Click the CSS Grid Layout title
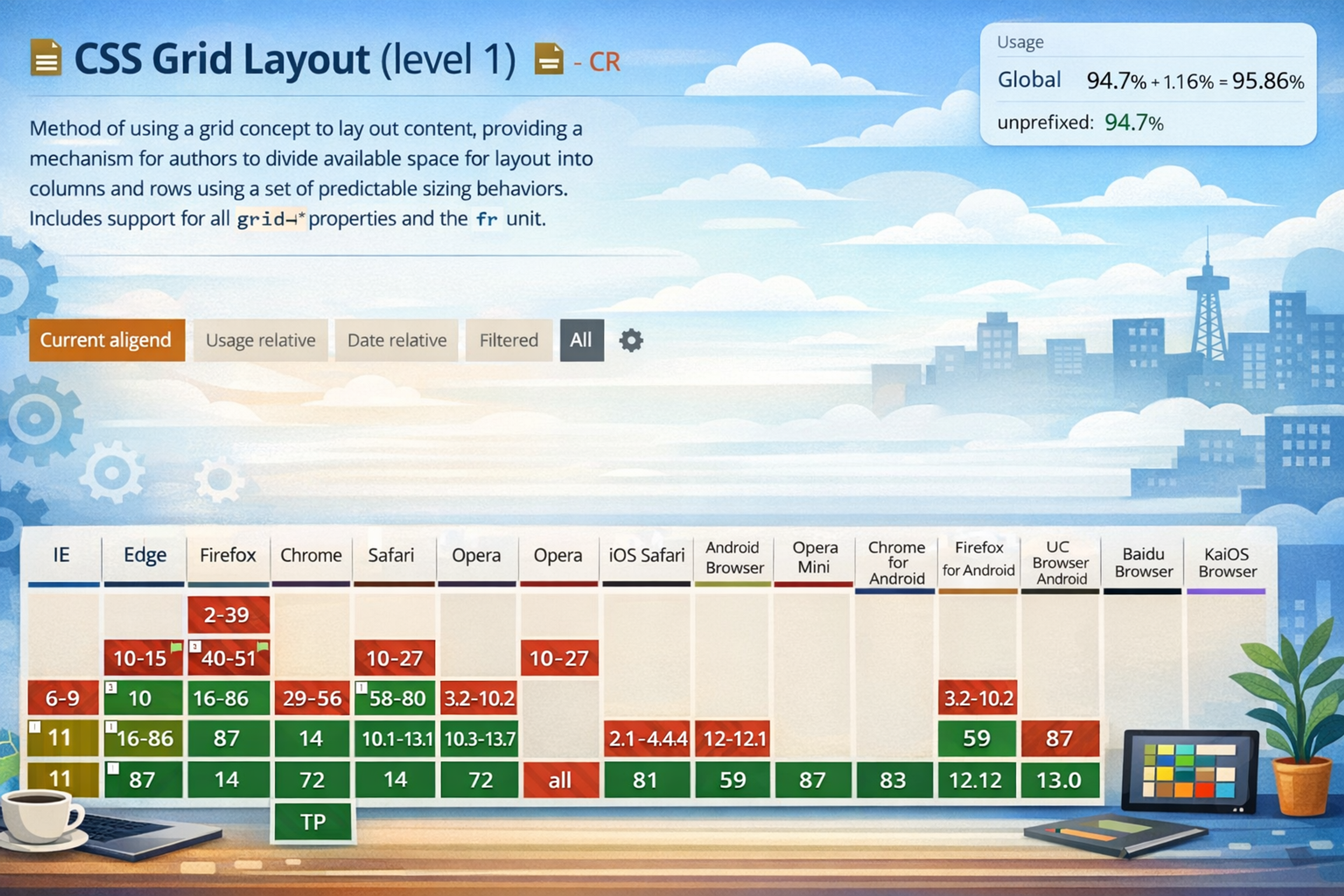This screenshot has width=1344, height=896. pyautogui.click(x=295, y=59)
